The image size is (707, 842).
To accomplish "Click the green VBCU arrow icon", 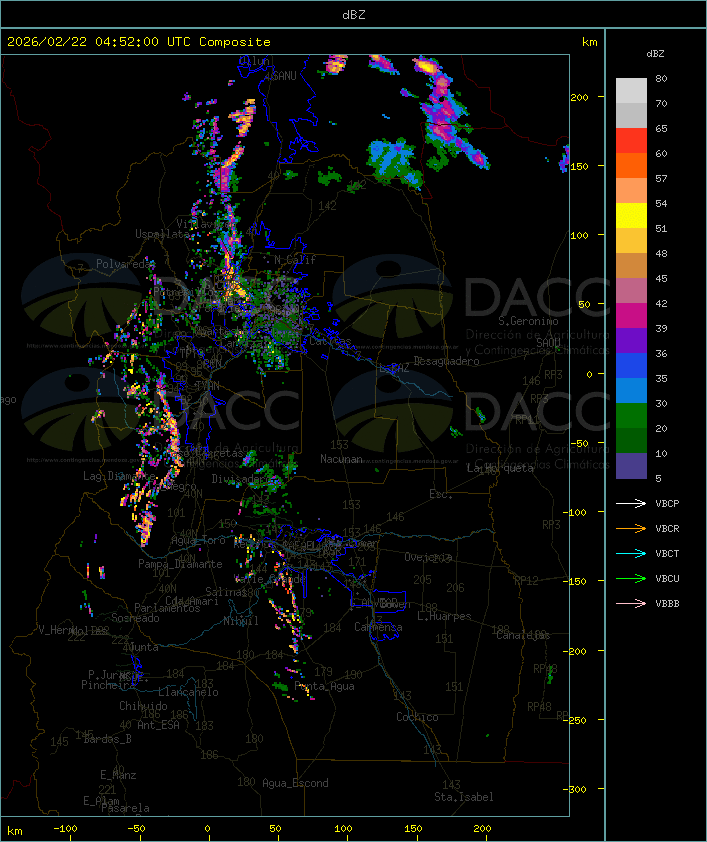I will [631, 578].
